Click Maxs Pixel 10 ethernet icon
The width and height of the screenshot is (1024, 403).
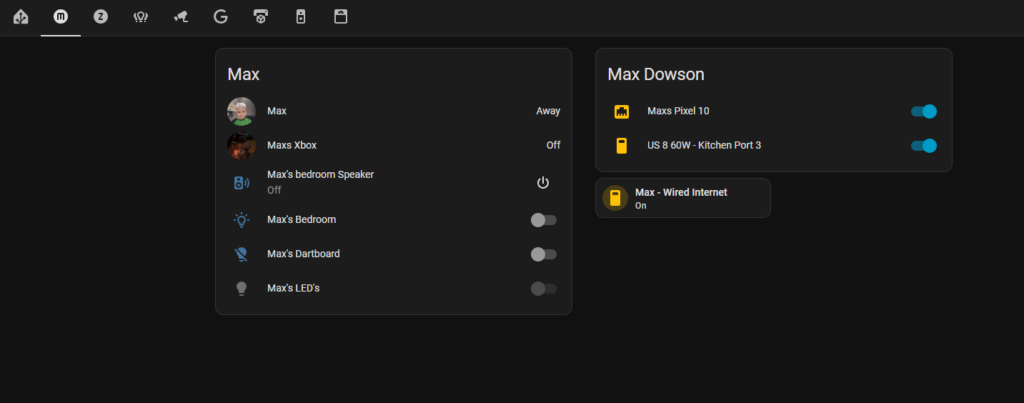tap(621, 111)
